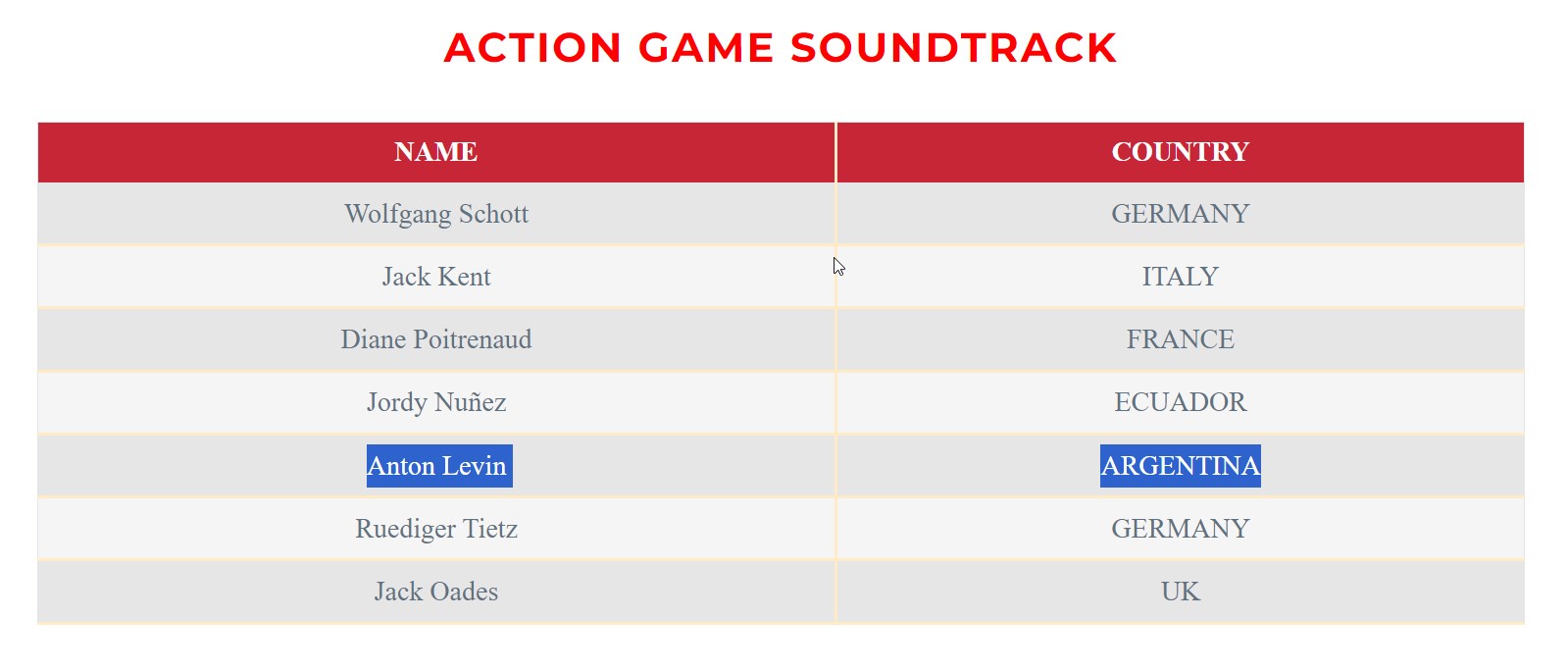1568x671 pixels.
Task: Select the Wolfgang Schott name cell
Action: click(436, 214)
